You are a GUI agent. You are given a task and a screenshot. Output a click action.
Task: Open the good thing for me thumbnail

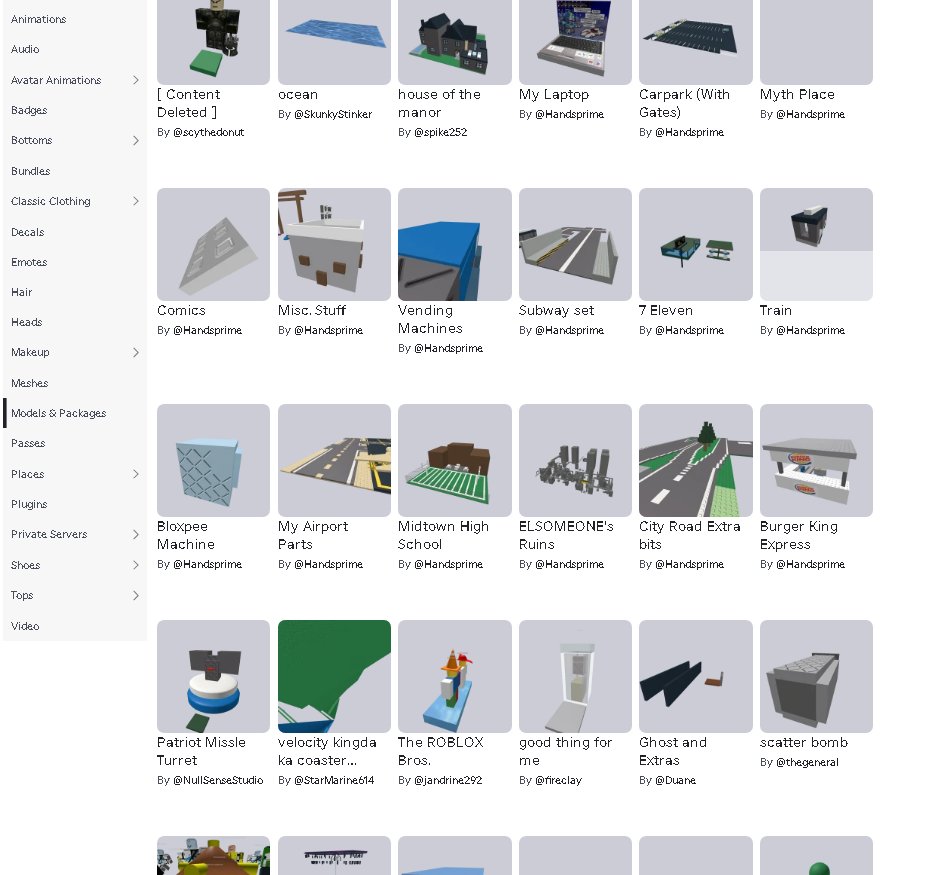coord(575,677)
